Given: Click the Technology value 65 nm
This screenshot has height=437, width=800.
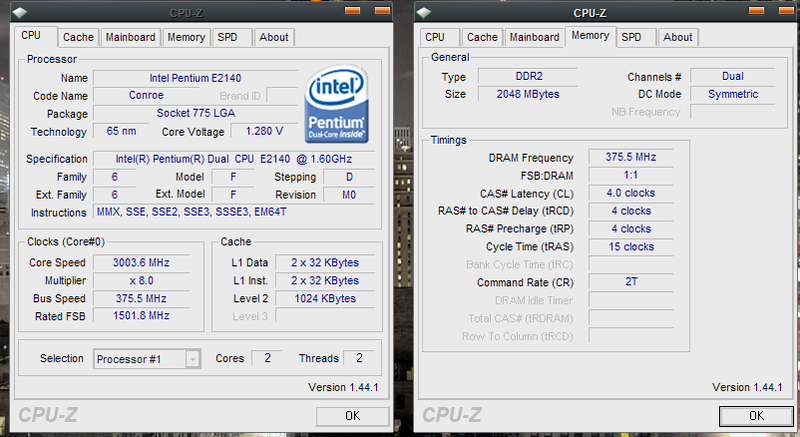Looking at the screenshot, I should pos(121,131).
